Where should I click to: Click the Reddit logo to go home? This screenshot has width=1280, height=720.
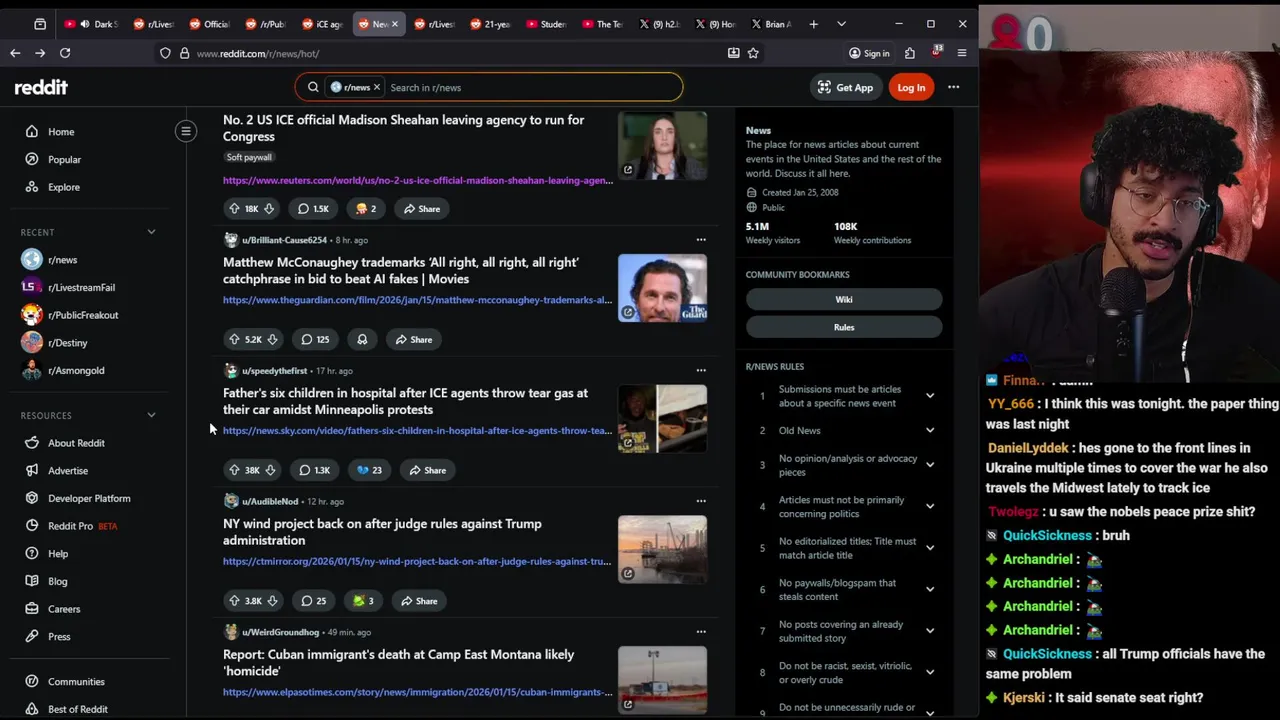(41, 87)
